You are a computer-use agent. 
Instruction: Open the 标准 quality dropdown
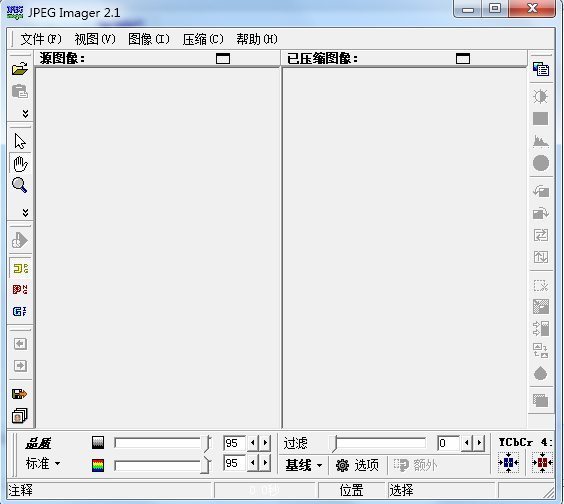point(43,463)
